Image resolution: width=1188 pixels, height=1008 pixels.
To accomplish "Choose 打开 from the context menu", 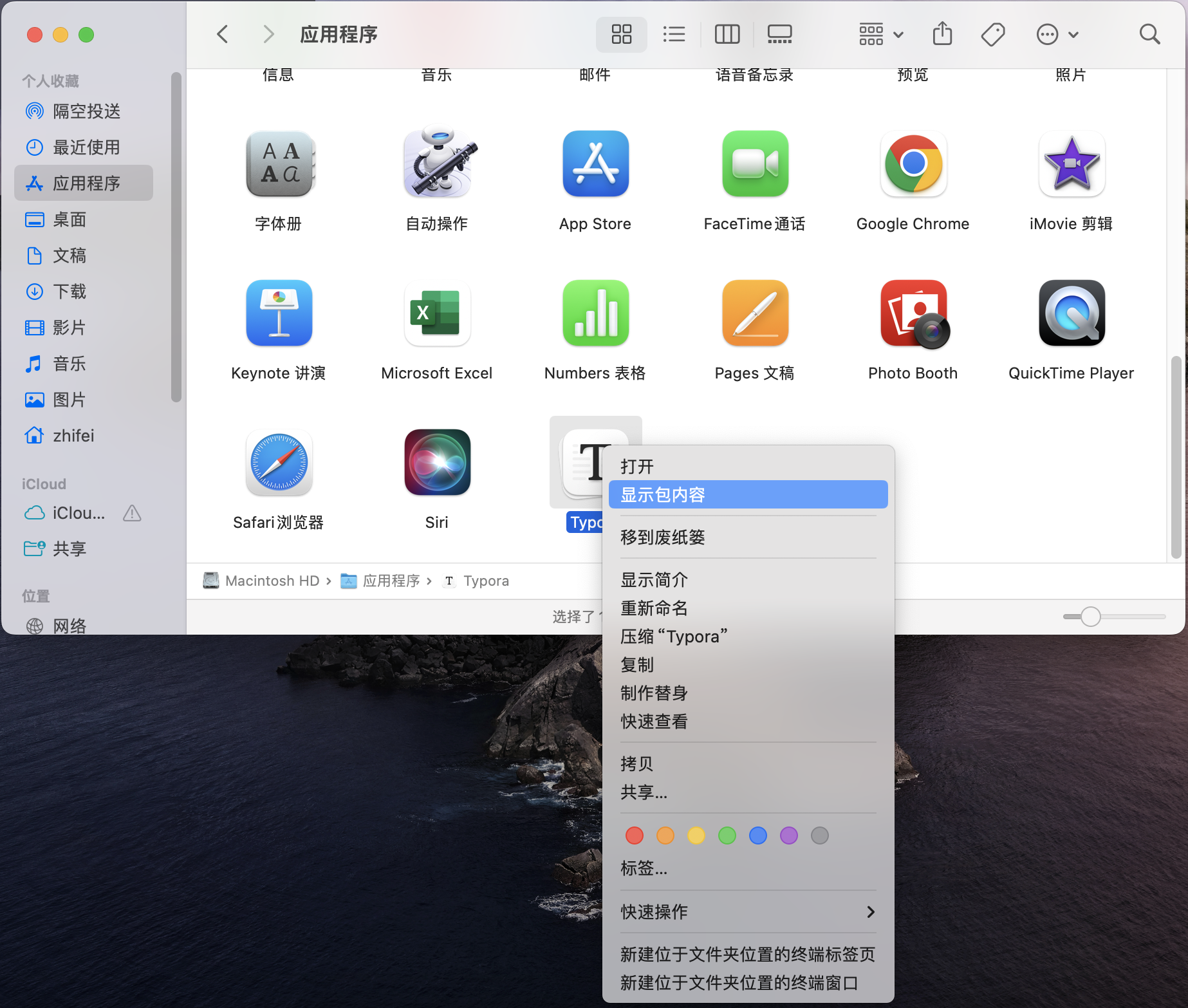I will [x=748, y=466].
